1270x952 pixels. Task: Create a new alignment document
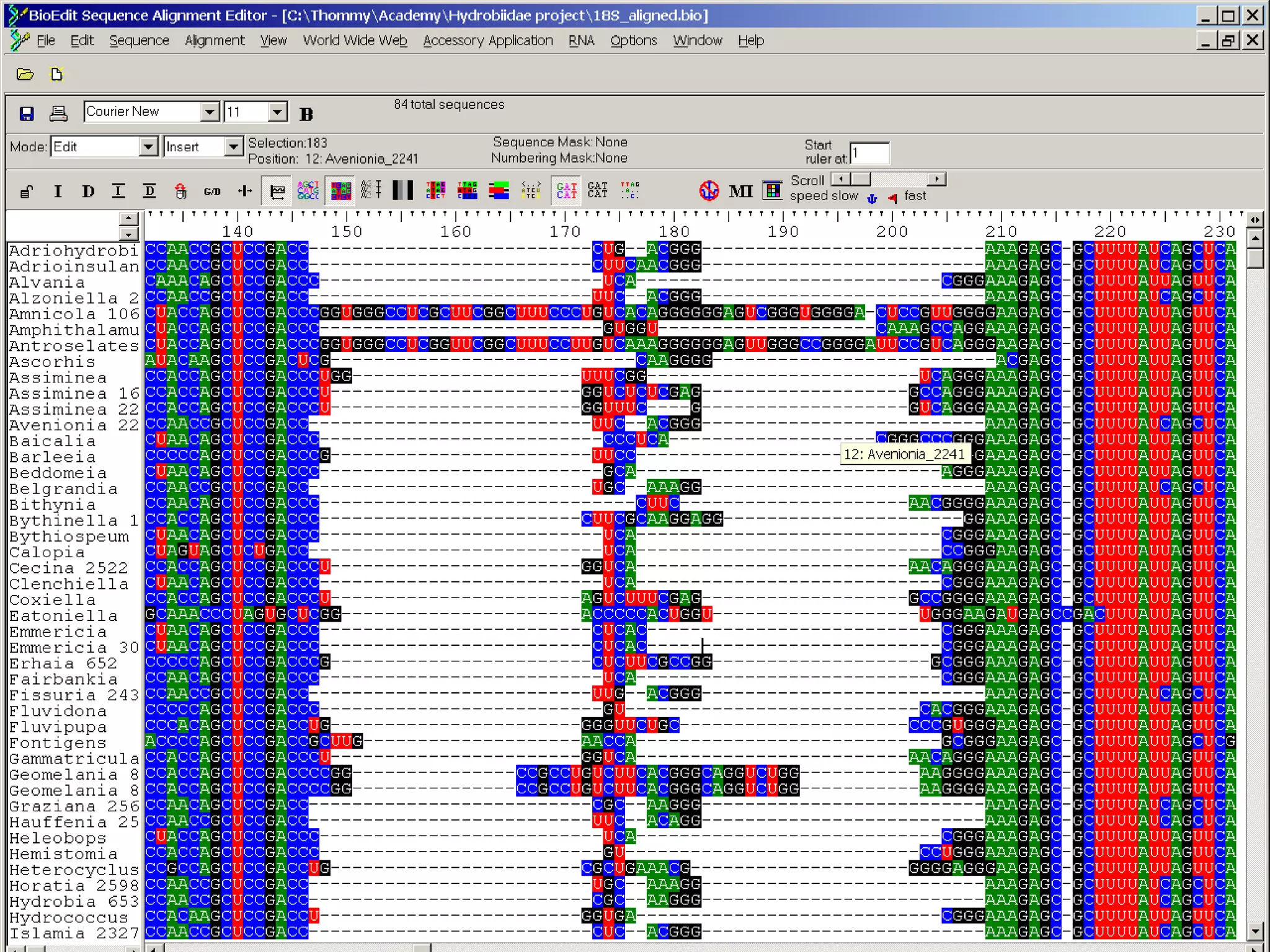[56, 74]
